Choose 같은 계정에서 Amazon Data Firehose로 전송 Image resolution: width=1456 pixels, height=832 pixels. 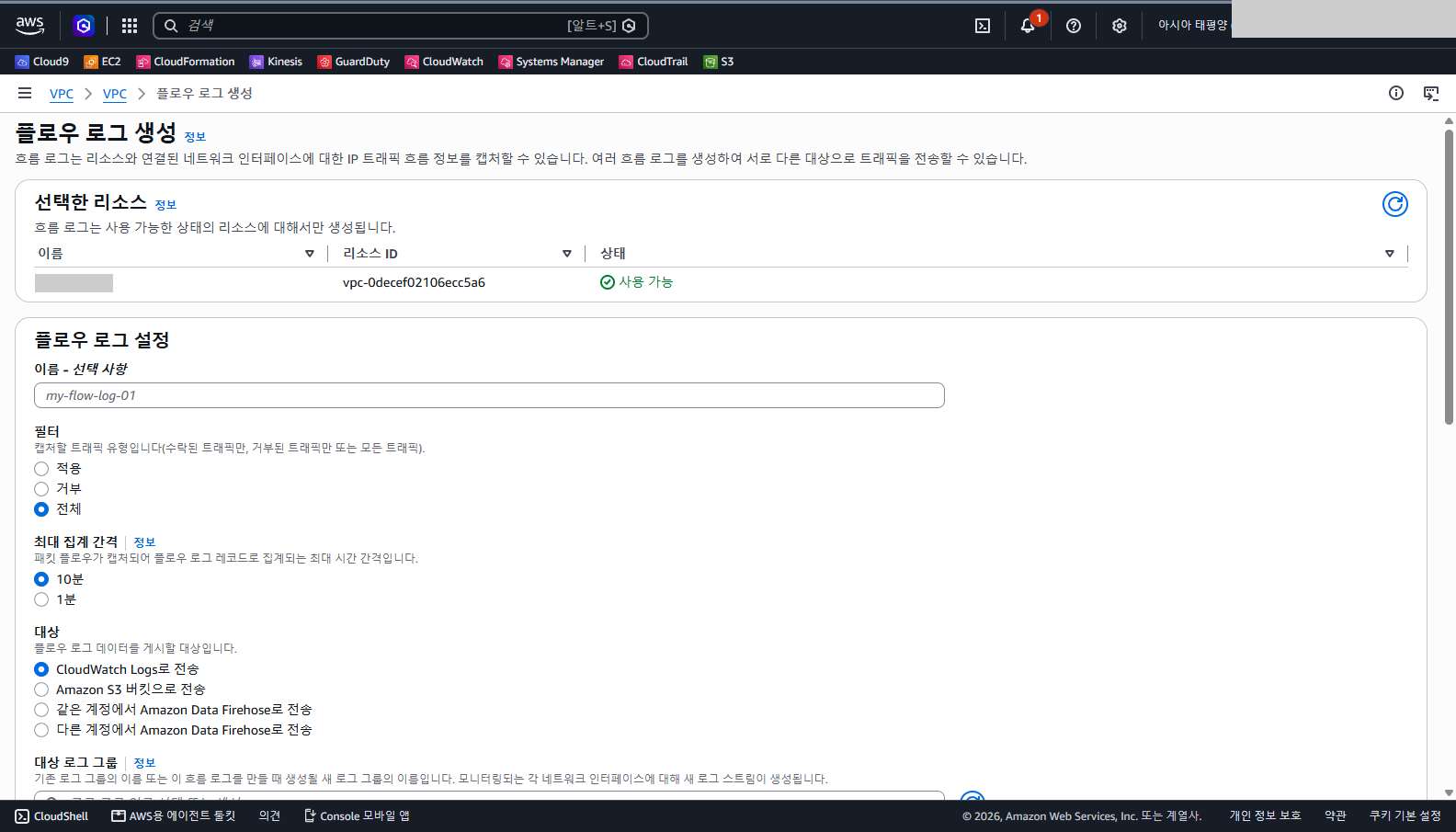pyautogui.click(x=41, y=710)
